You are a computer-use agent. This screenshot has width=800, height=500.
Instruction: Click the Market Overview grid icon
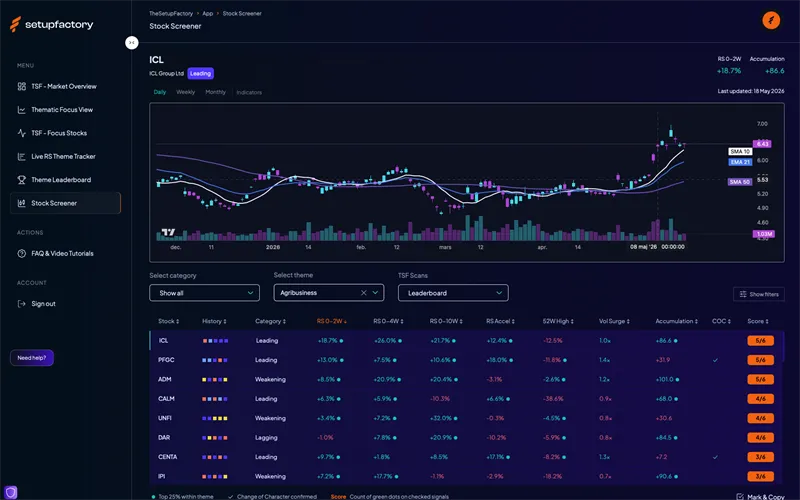(x=21, y=86)
